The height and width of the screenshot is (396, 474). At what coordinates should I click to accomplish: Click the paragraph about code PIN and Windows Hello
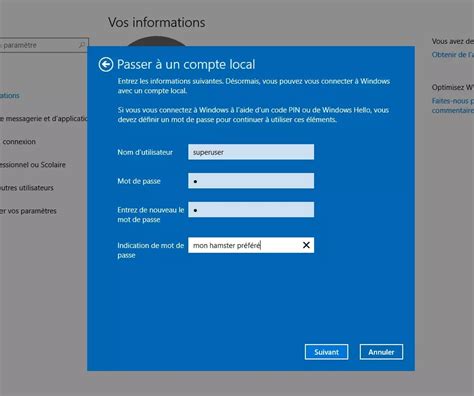click(x=253, y=115)
